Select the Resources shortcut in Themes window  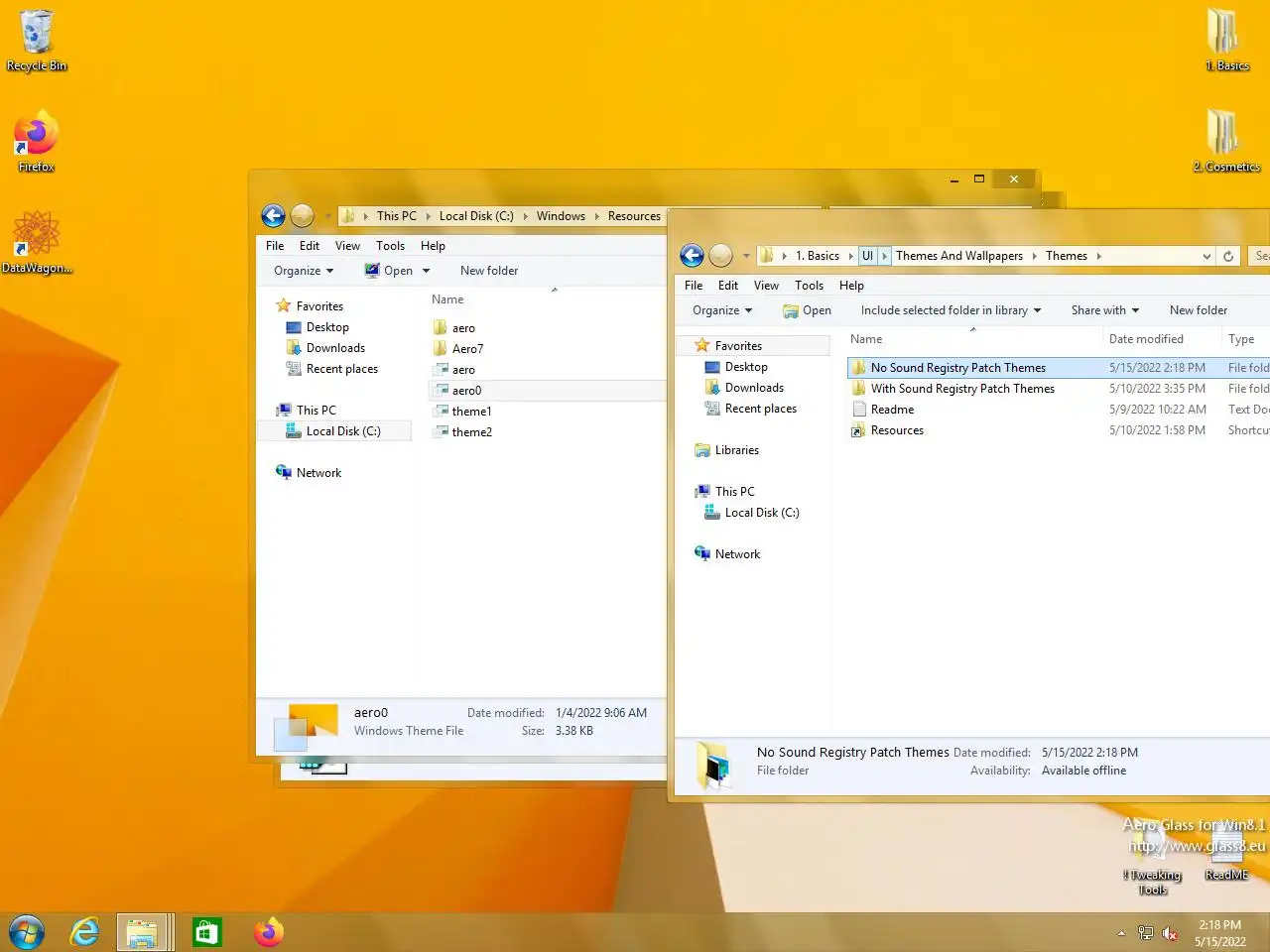[897, 430]
